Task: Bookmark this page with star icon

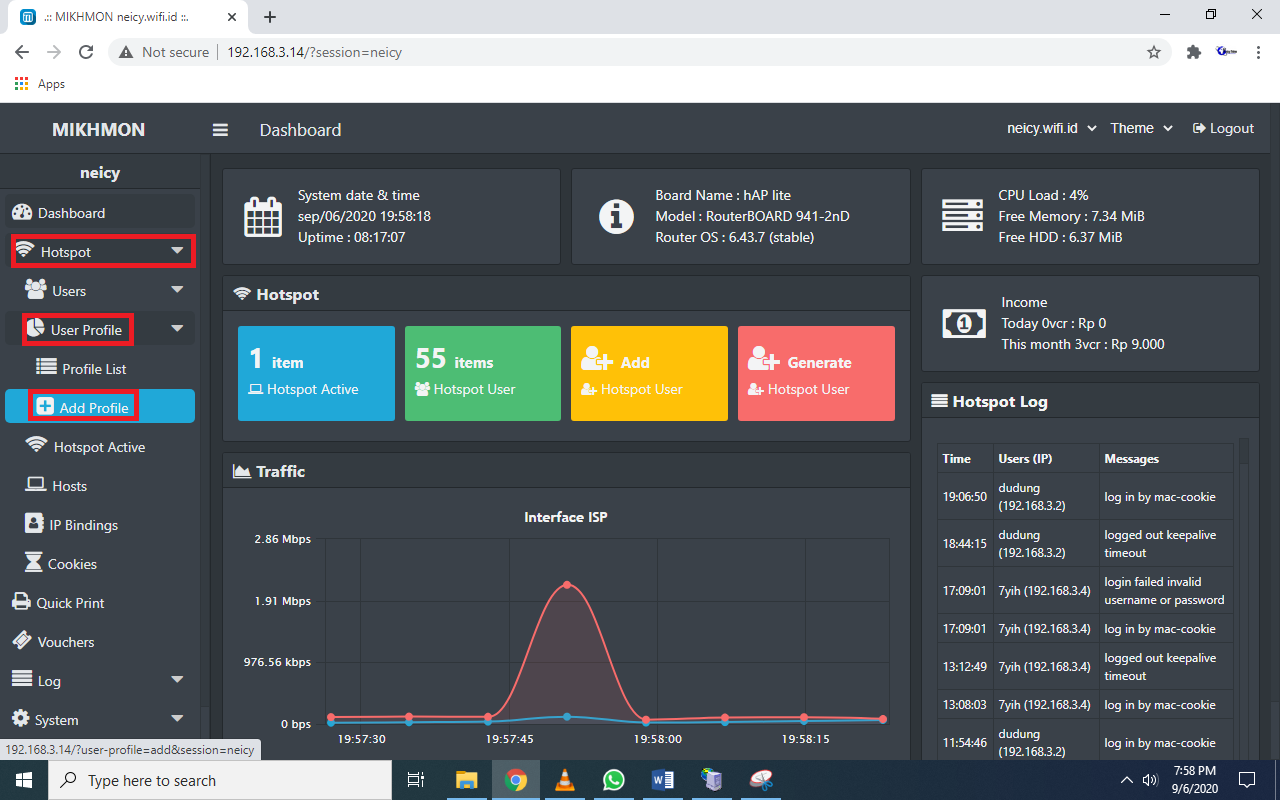Action: point(1154,52)
